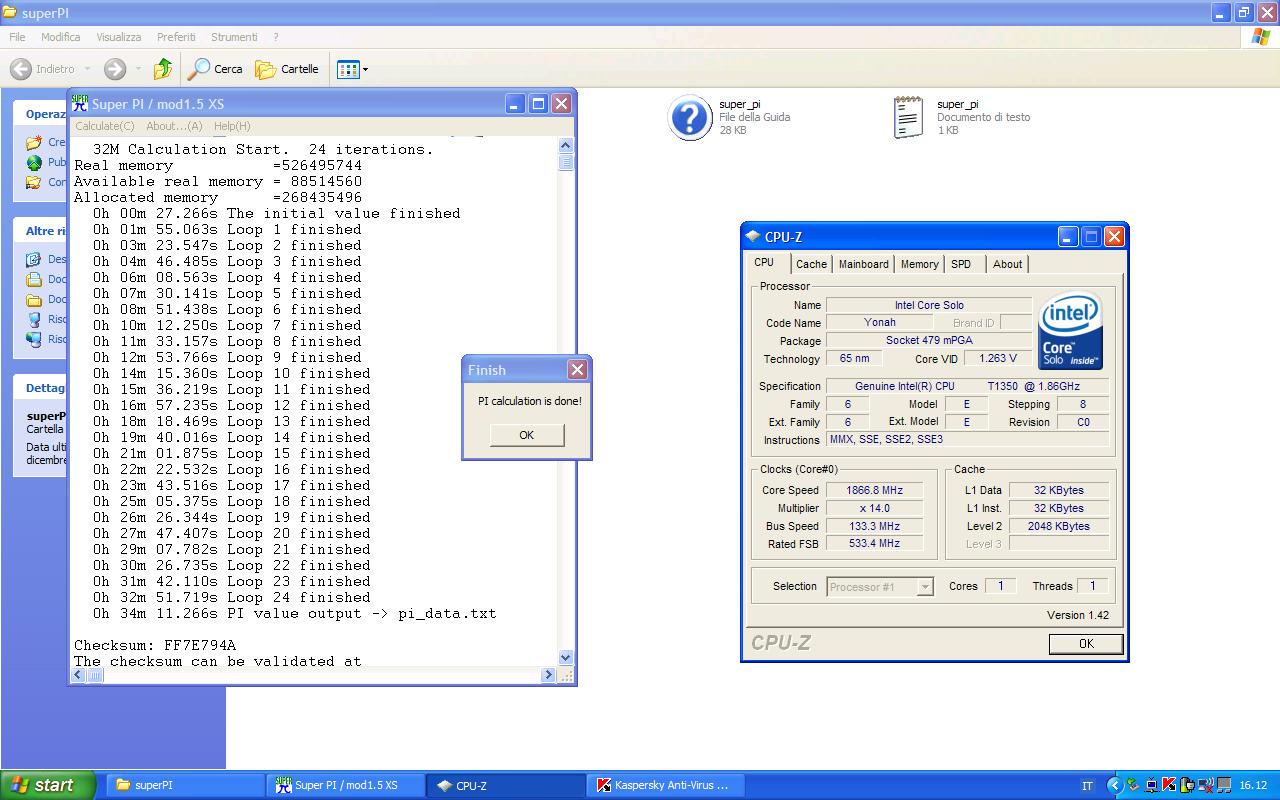Click the up-folder icon in Explorer toolbar
The width and height of the screenshot is (1280, 800).
click(163, 69)
